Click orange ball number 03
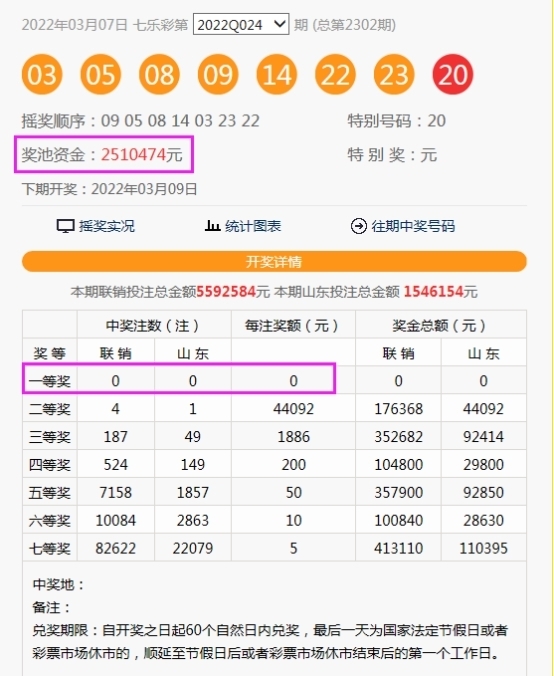Viewport: 554px width, 676px height. [x=42, y=74]
